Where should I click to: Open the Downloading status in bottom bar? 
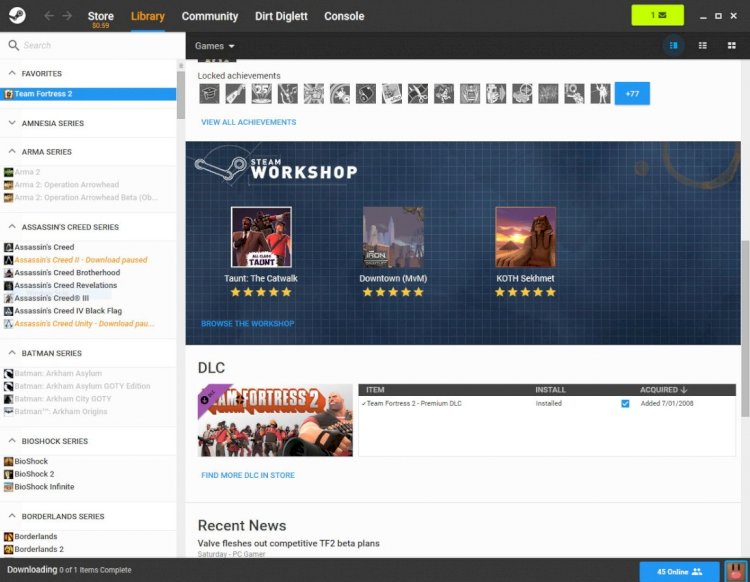pos(69,570)
